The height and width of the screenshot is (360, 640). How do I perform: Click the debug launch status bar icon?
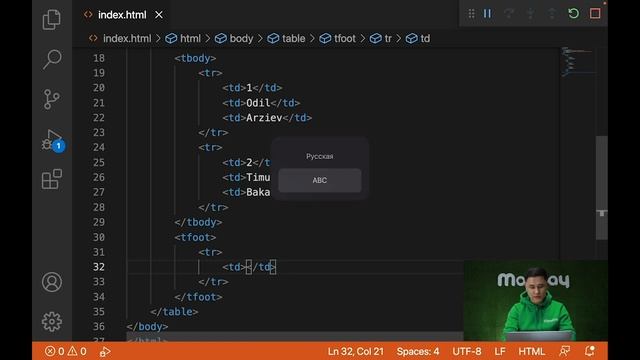pos(105,351)
